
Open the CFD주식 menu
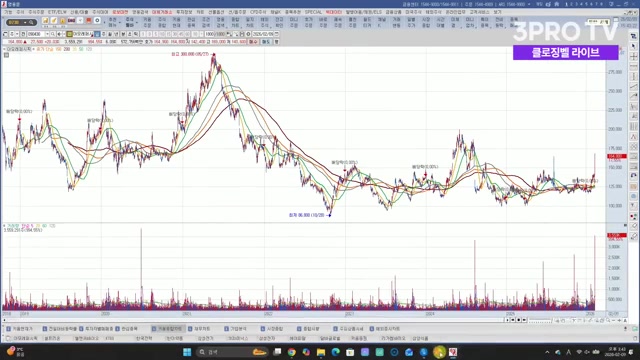pyautogui.click(x=258, y=12)
